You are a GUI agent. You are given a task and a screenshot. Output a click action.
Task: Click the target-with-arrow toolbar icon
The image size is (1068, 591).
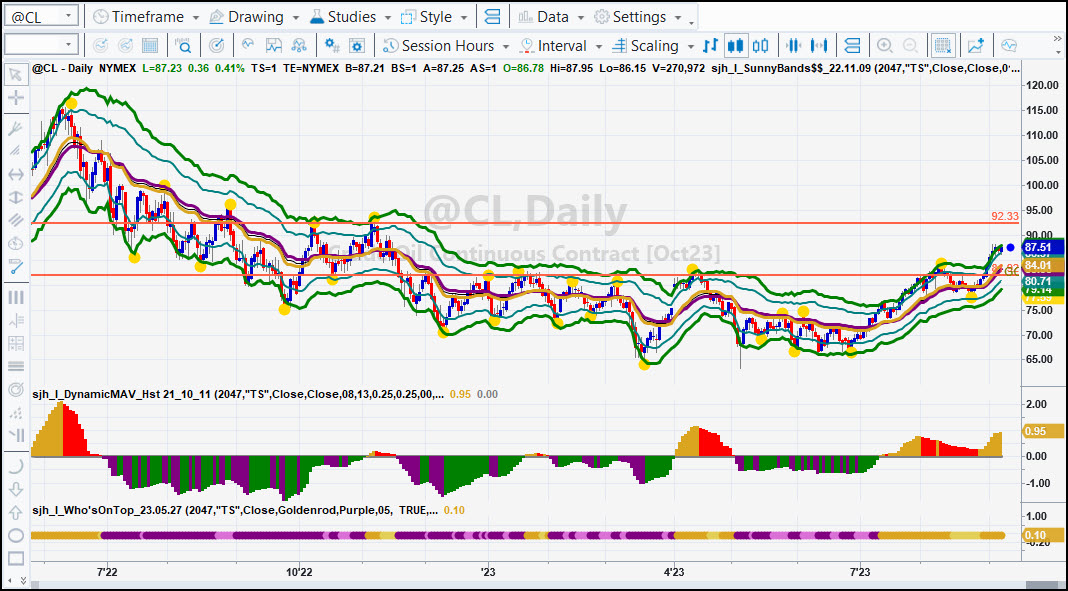pyautogui.click(x=217, y=46)
